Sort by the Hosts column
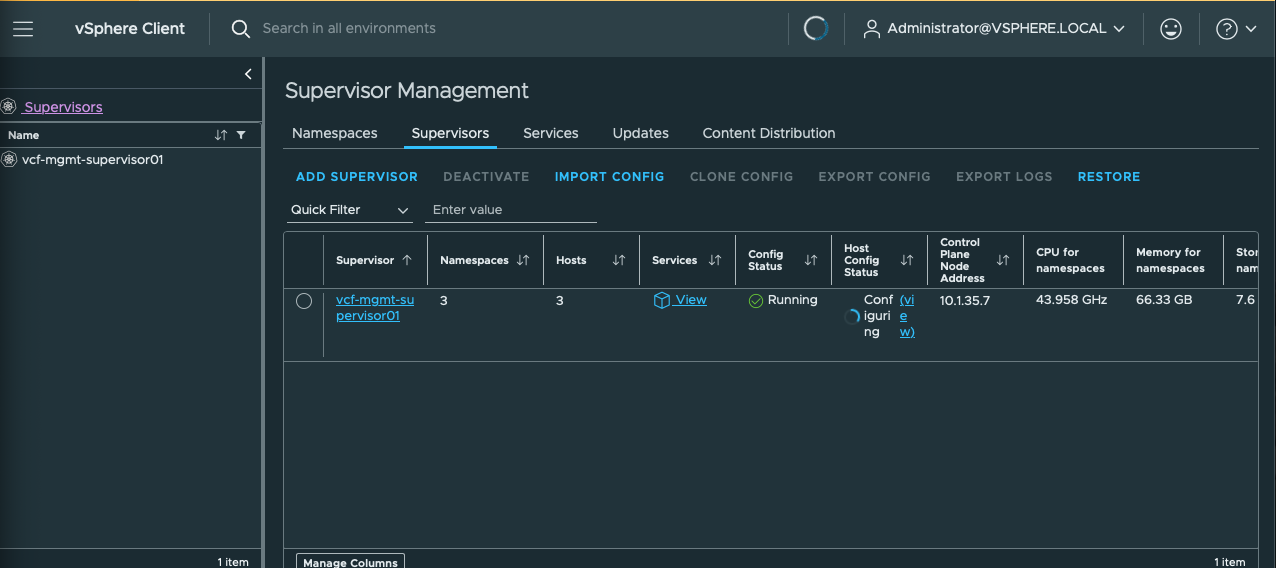 pos(619,260)
